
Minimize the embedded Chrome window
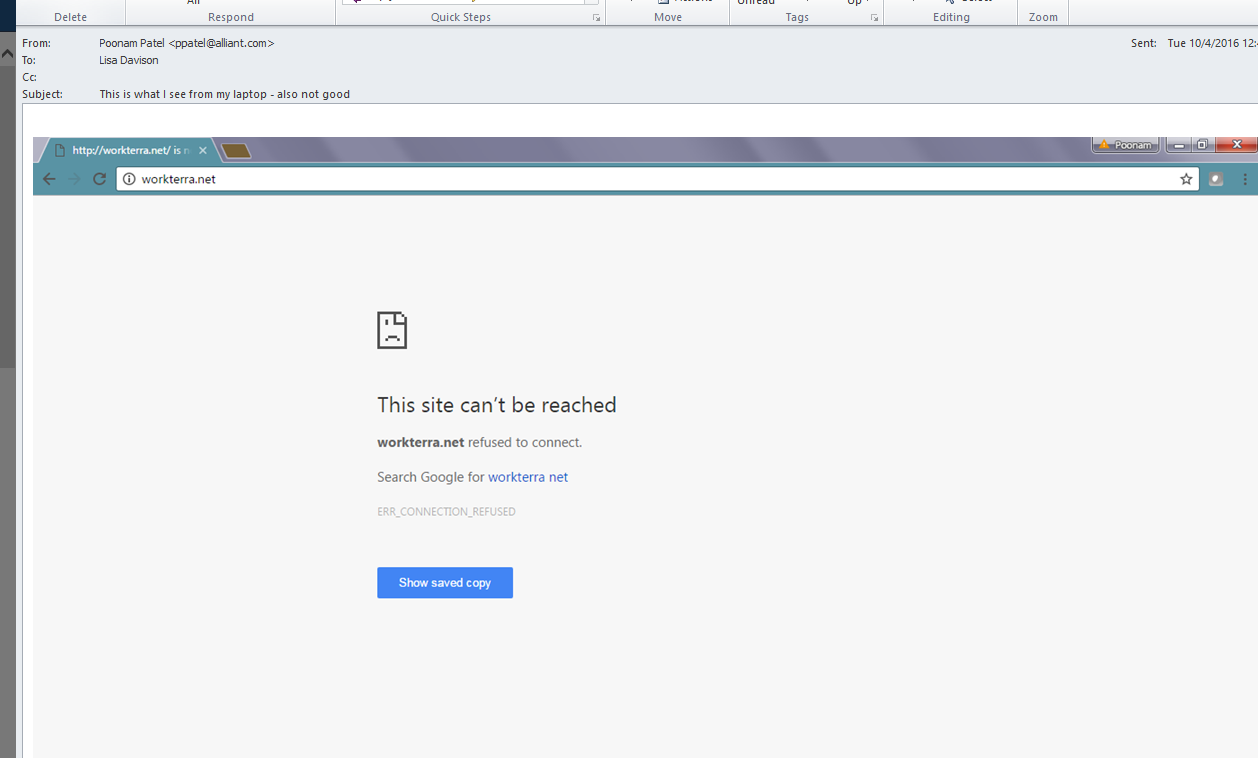coord(1179,145)
